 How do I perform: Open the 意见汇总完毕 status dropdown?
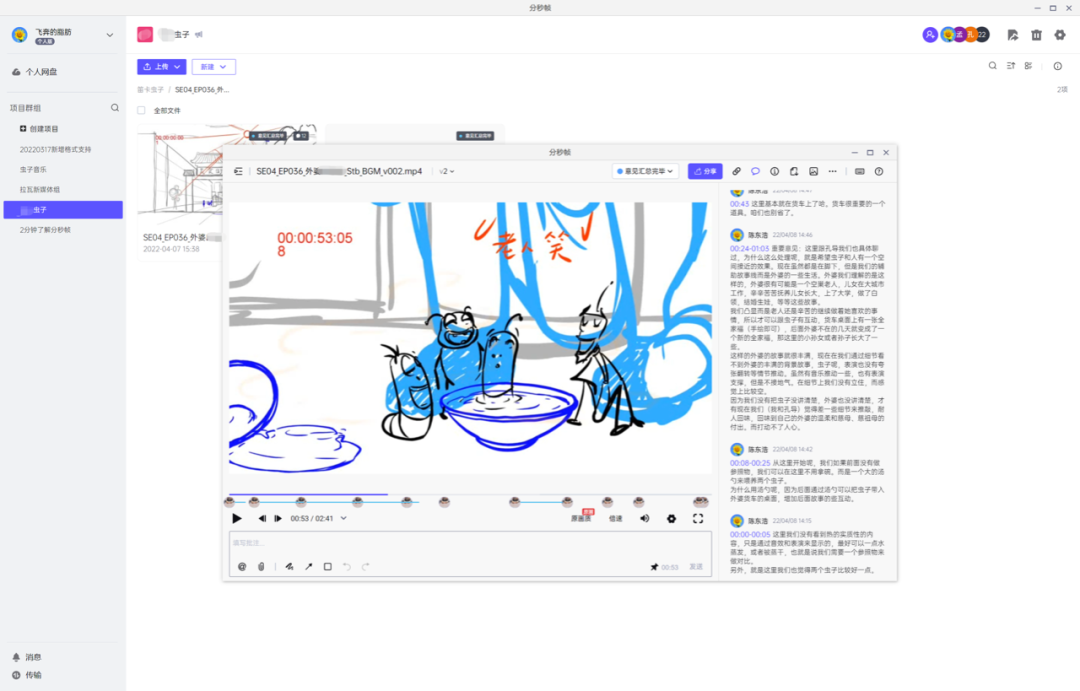[x=645, y=171]
